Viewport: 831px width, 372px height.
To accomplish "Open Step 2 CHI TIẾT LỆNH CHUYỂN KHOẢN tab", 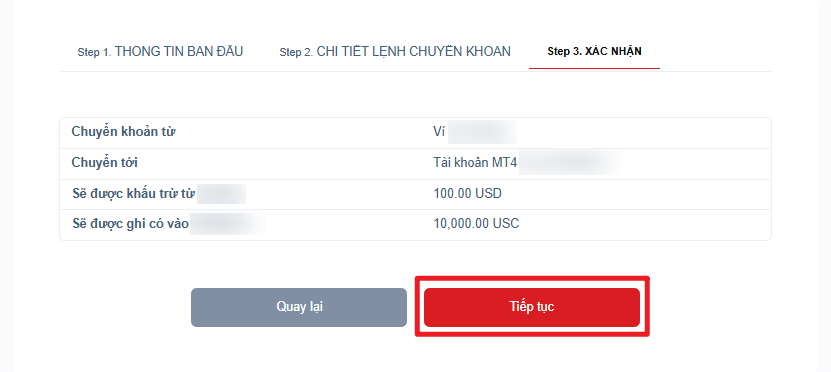I will click(395, 51).
